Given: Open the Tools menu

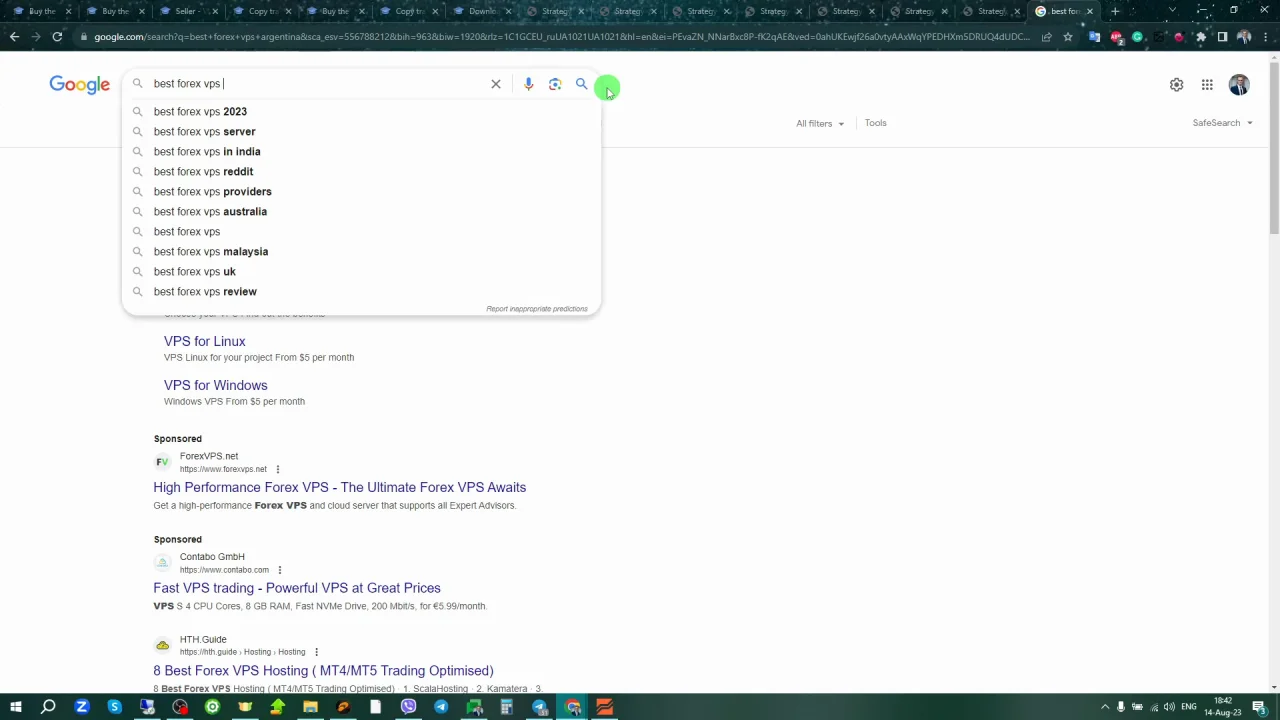Looking at the screenshot, I should pyautogui.click(x=875, y=123).
